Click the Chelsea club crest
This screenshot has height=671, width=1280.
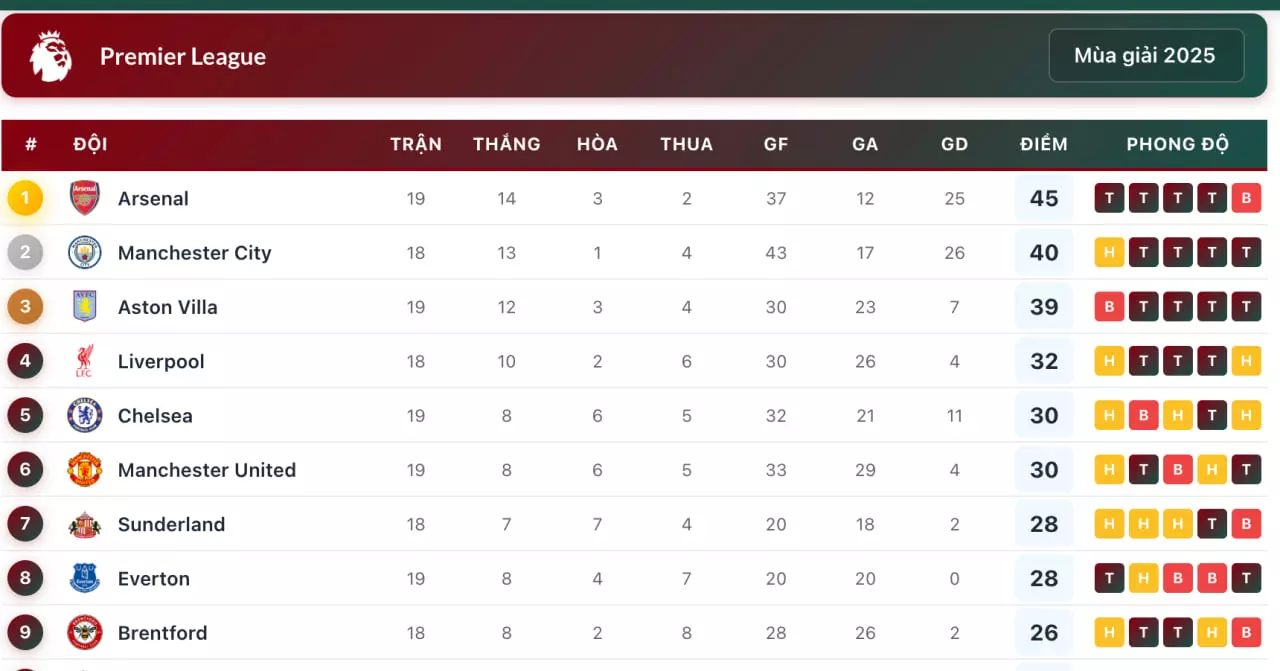click(85, 415)
